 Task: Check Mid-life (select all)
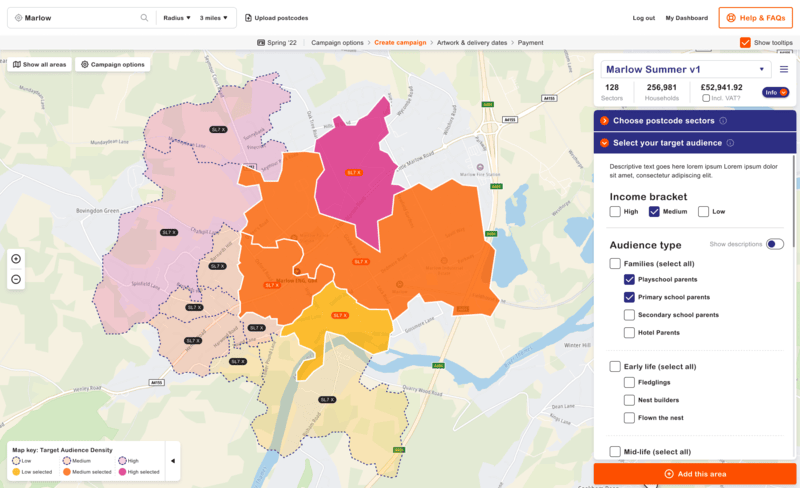(x=615, y=452)
